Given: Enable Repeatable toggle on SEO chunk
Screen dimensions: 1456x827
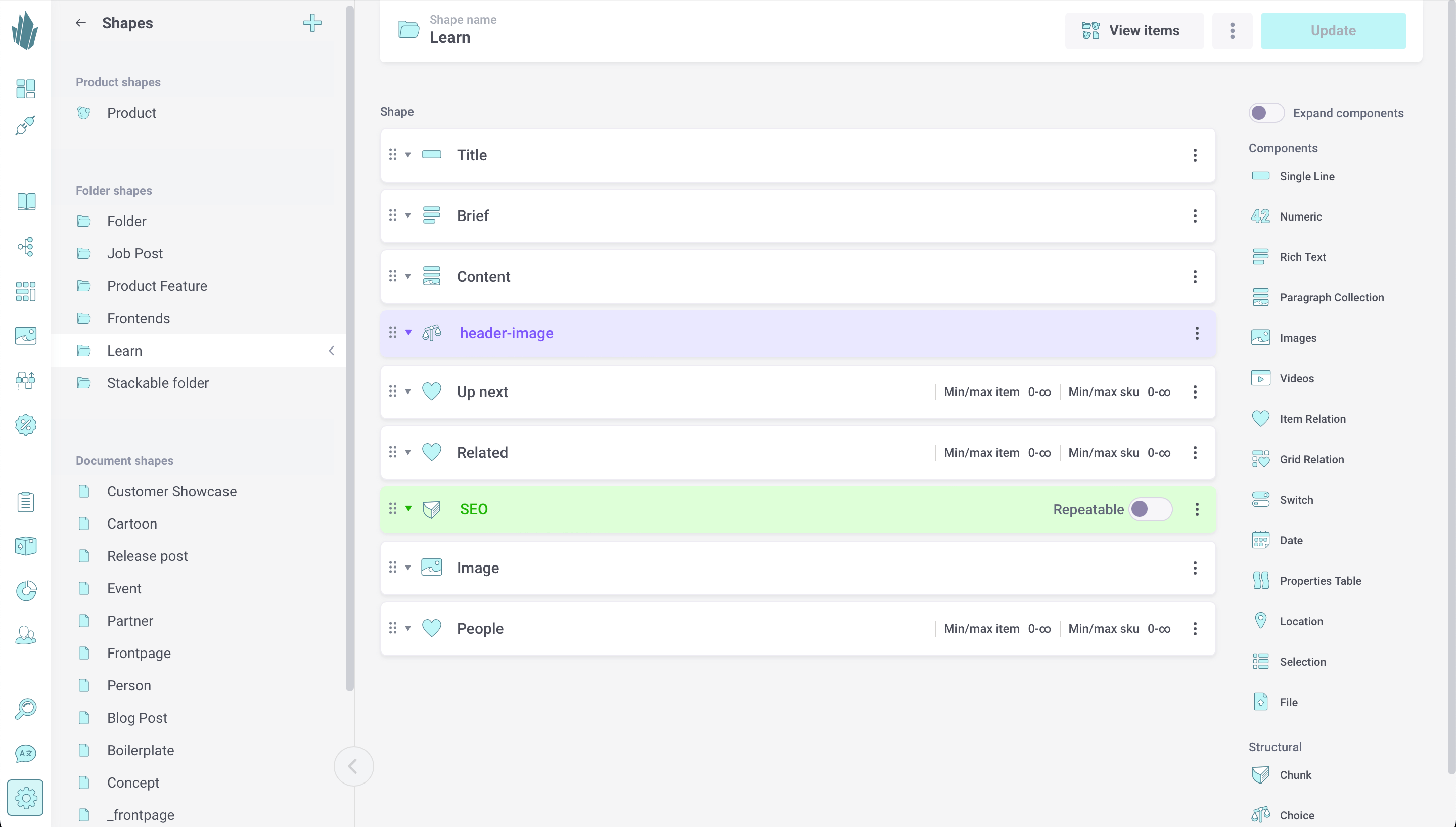Looking at the screenshot, I should 1150,509.
